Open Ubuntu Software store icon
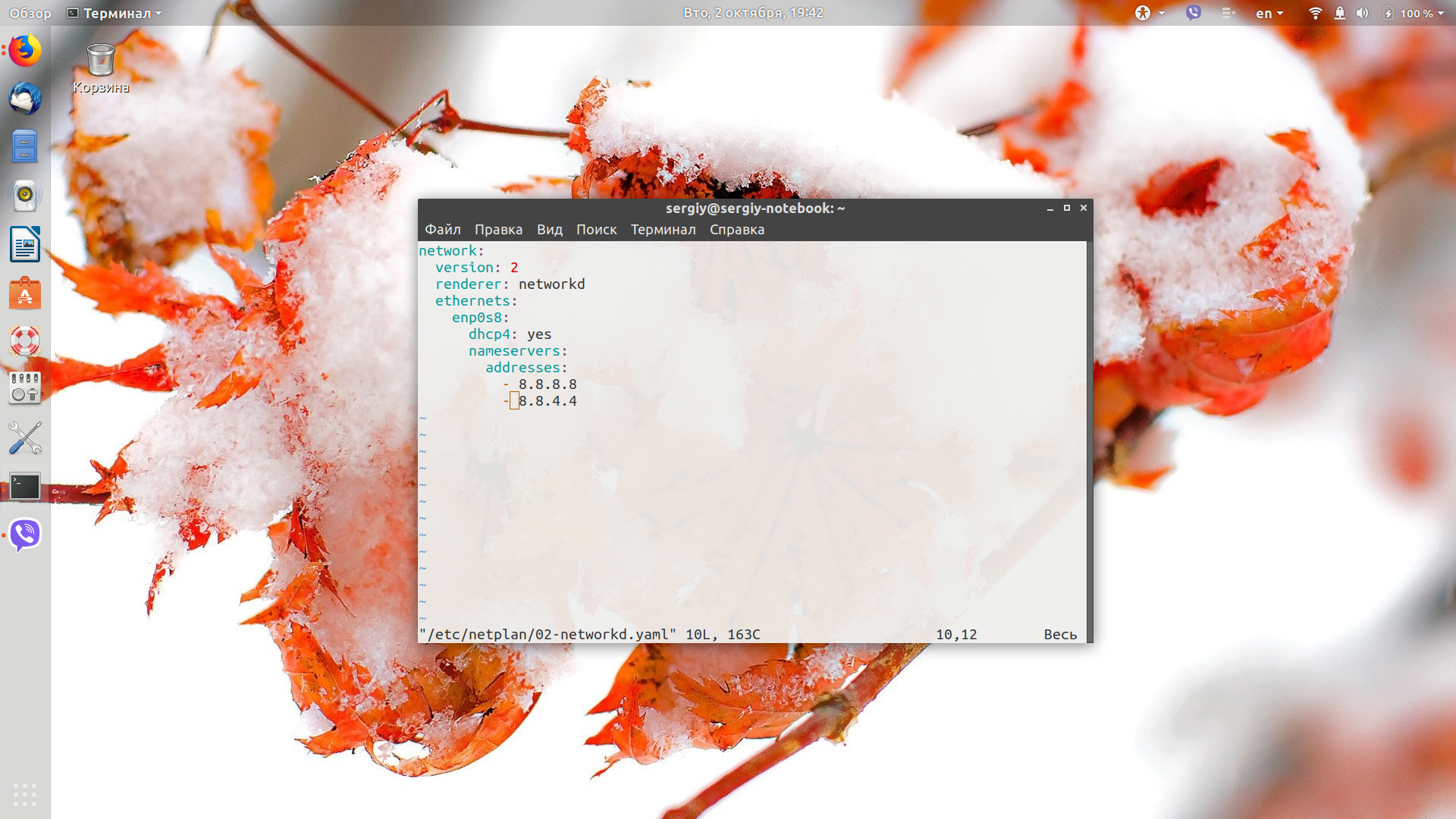The width and height of the screenshot is (1456, 819). coord(25,293)
